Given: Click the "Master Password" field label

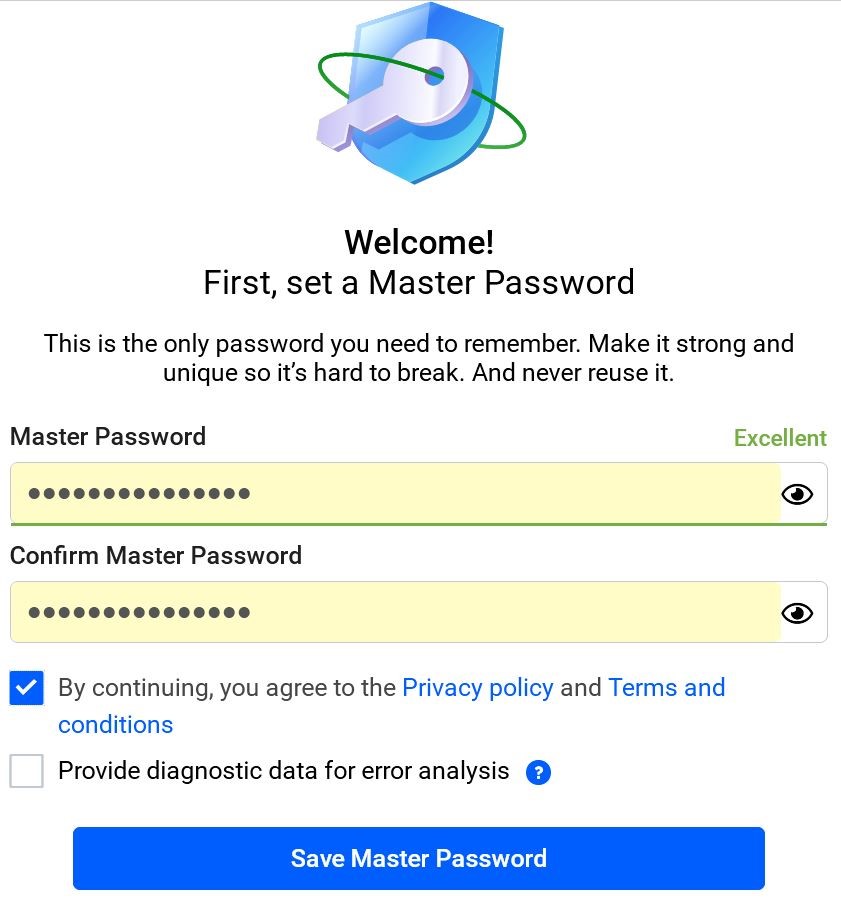Looking at the screenshot, I should pos(108,437).
